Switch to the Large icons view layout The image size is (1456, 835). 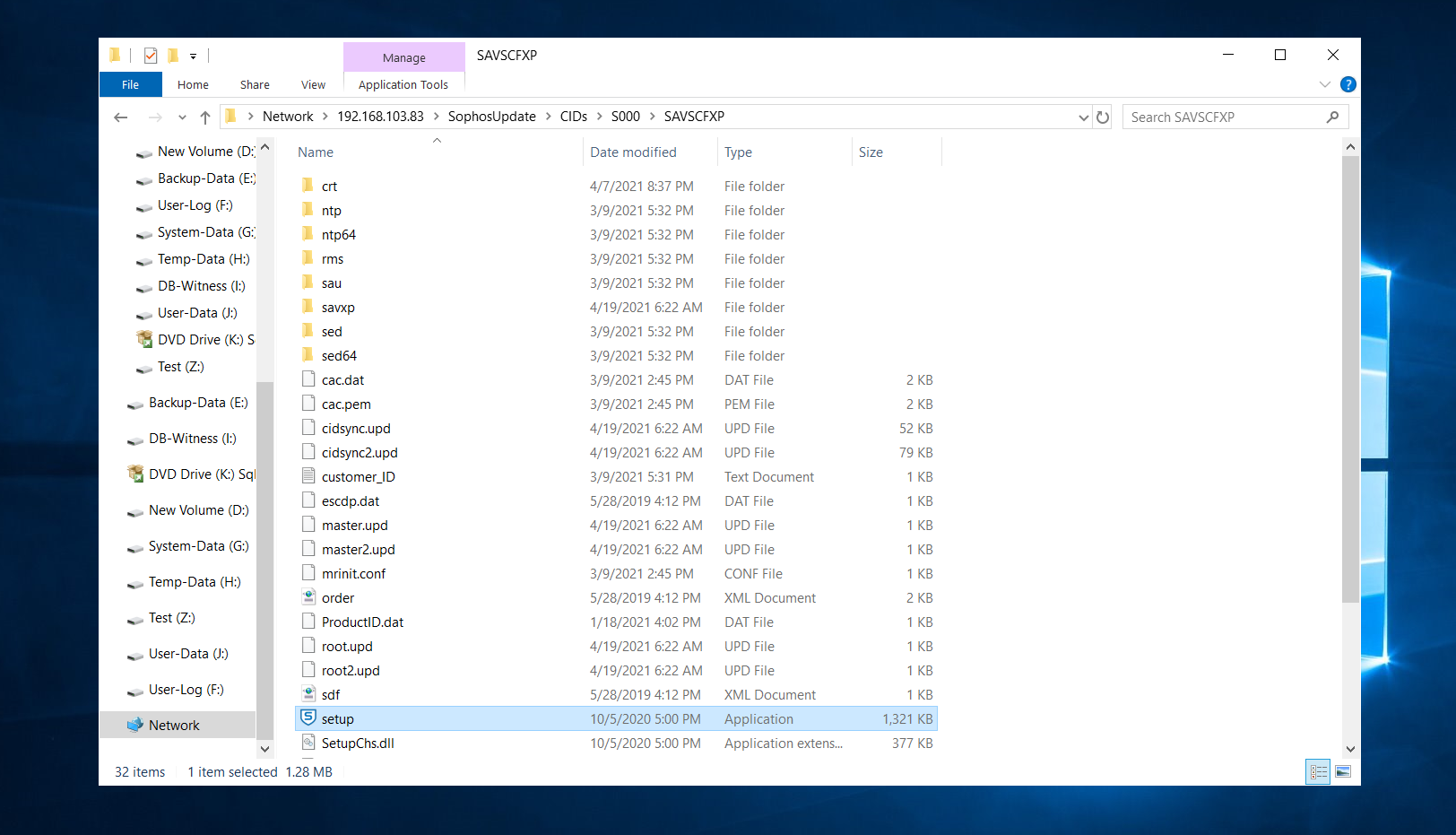coord(1343,771)
